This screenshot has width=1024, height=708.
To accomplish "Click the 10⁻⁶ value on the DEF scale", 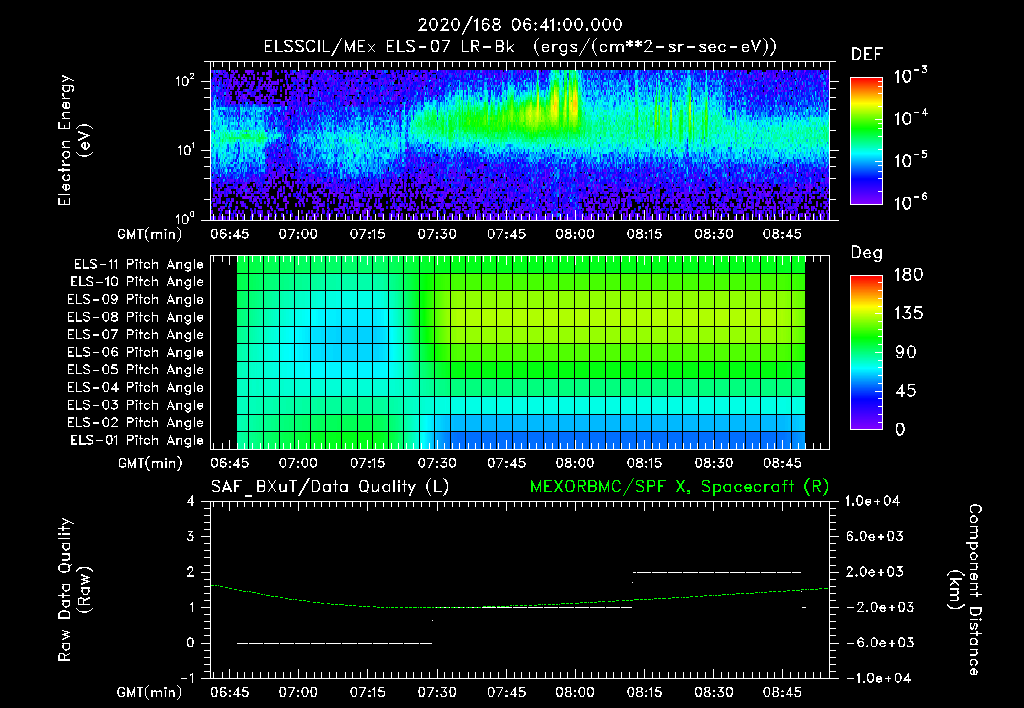I will click(910, 202).
